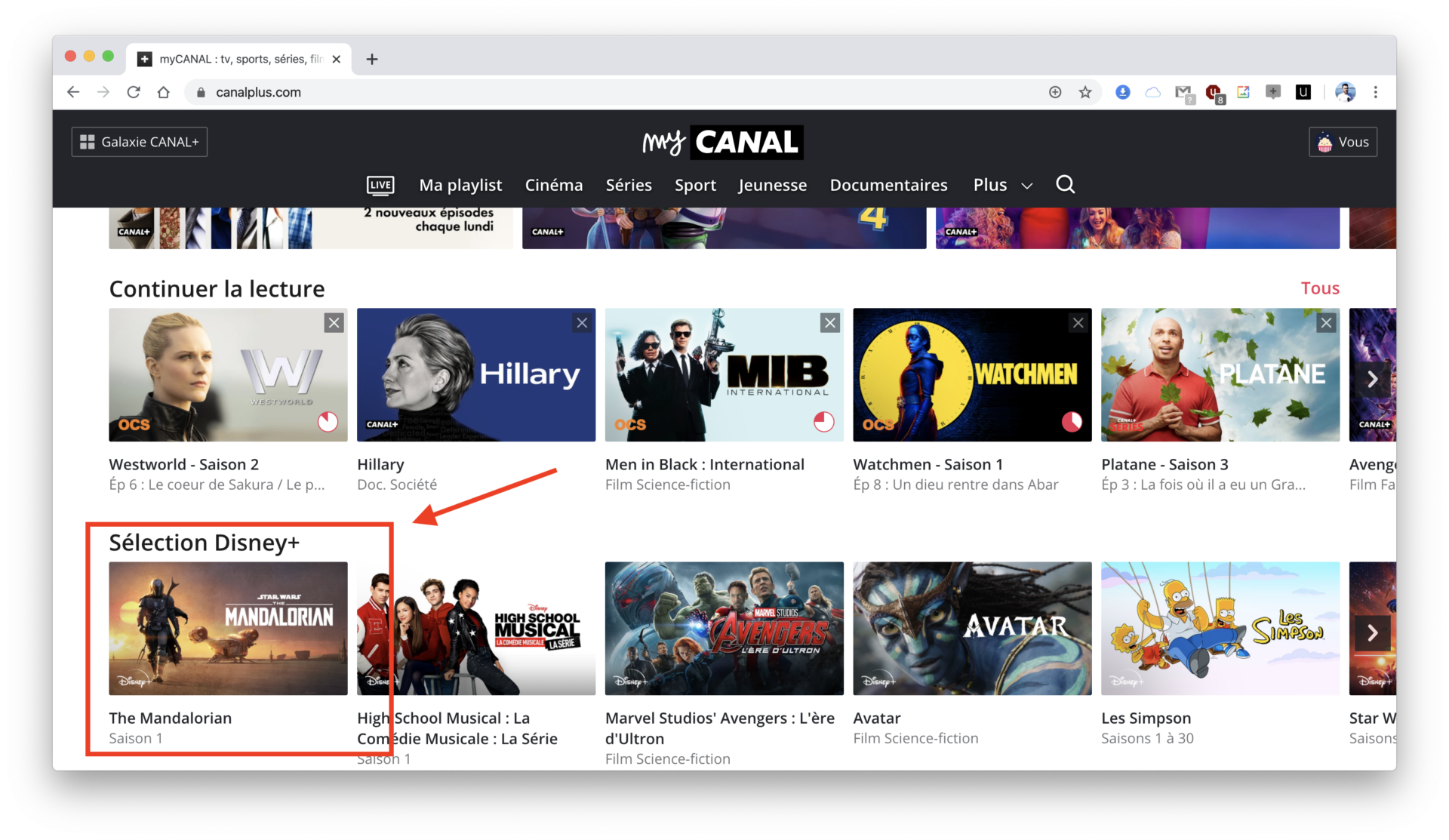Open the High School Musical thumbnail

pyautogui.click(x=476, y=628)
